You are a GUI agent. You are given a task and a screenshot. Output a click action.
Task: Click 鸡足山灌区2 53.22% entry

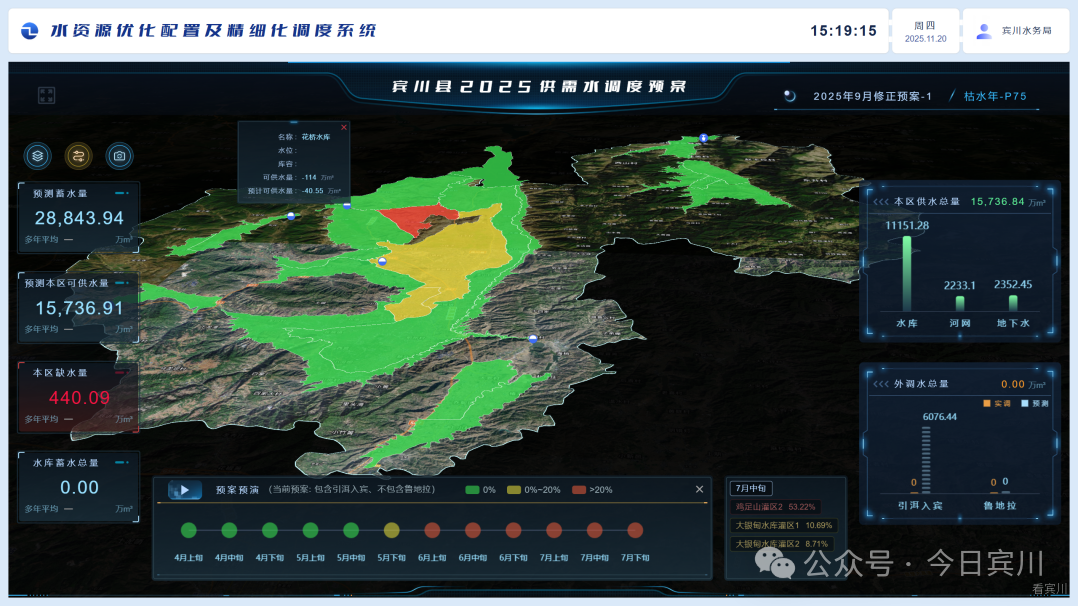[775, 507]
